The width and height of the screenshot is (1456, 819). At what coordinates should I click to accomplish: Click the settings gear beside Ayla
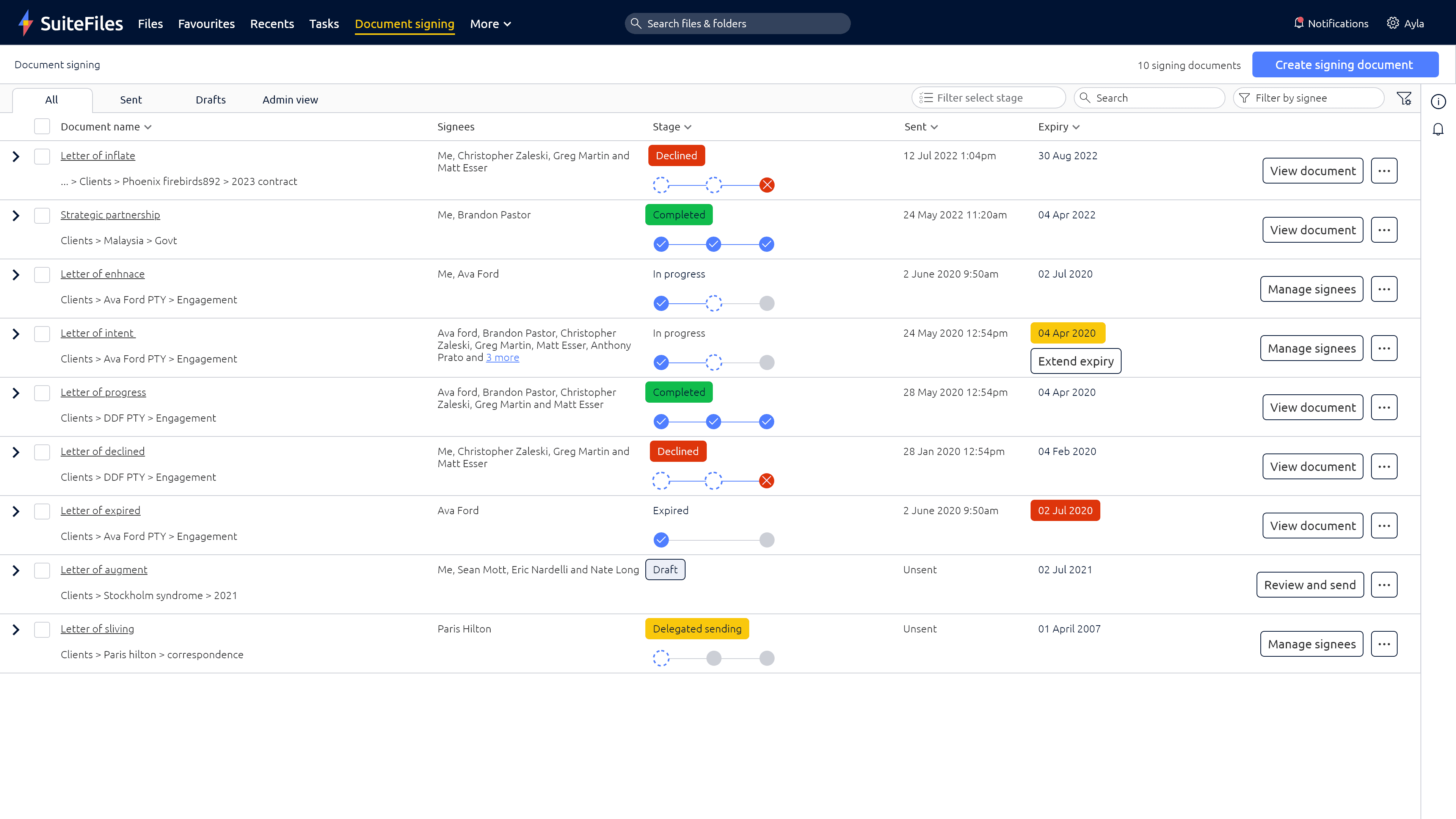tap(1393, 23)
